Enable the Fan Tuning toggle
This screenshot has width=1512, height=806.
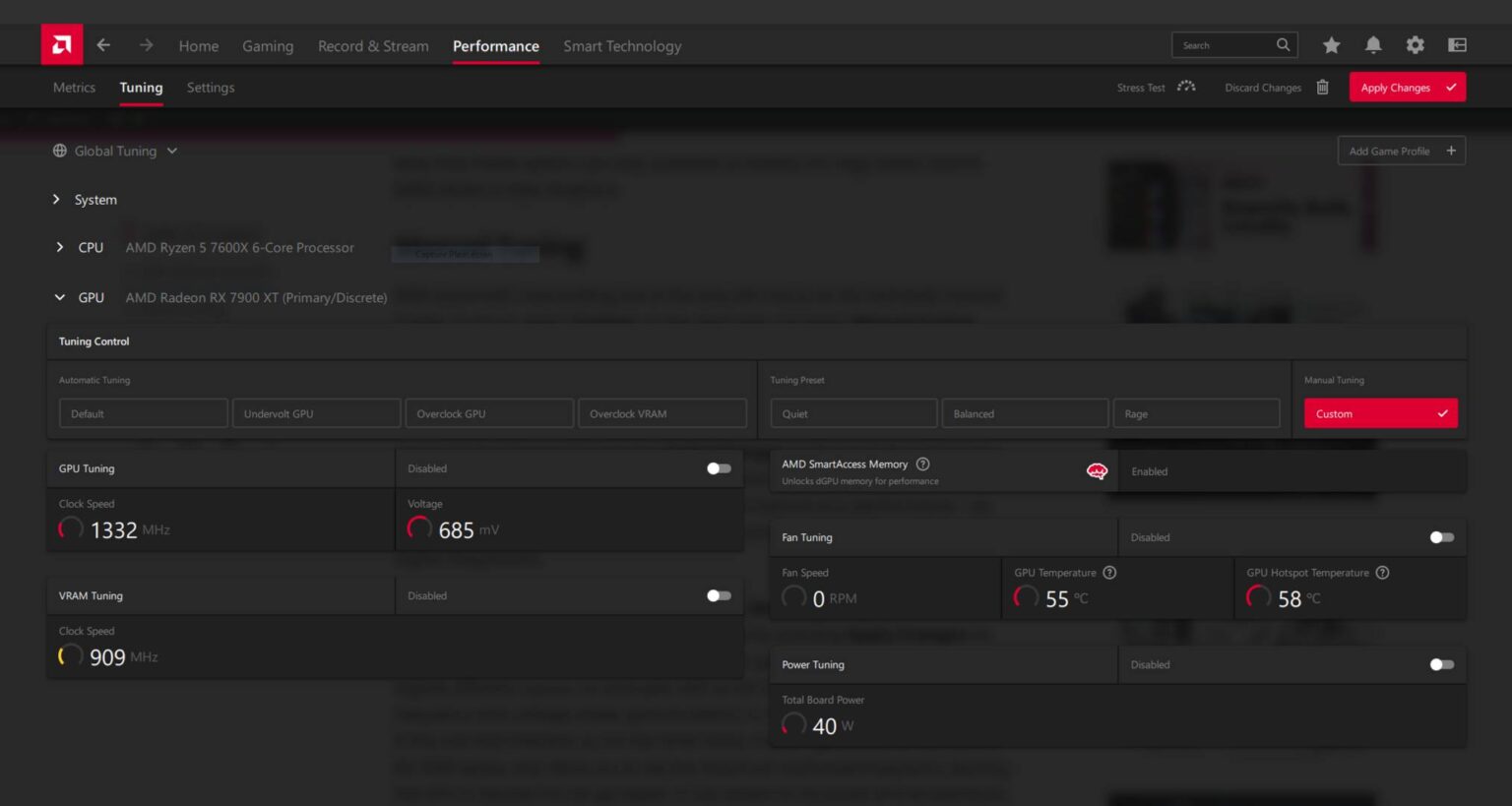(1442, 537)
